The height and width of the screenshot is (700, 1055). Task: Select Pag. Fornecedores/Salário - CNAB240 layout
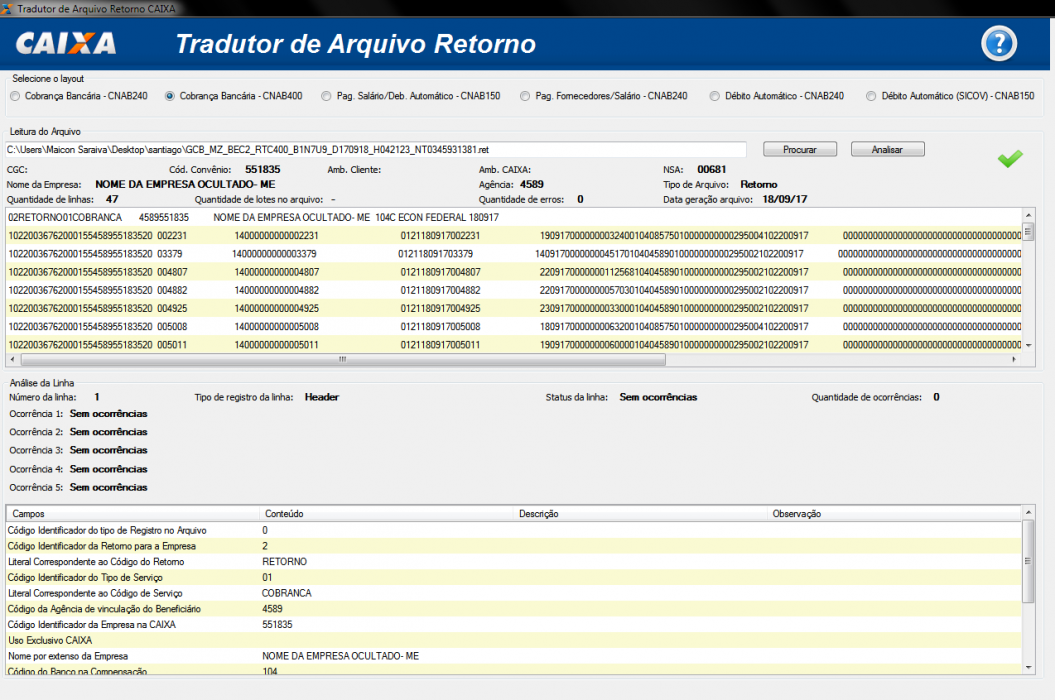point(525,96)
